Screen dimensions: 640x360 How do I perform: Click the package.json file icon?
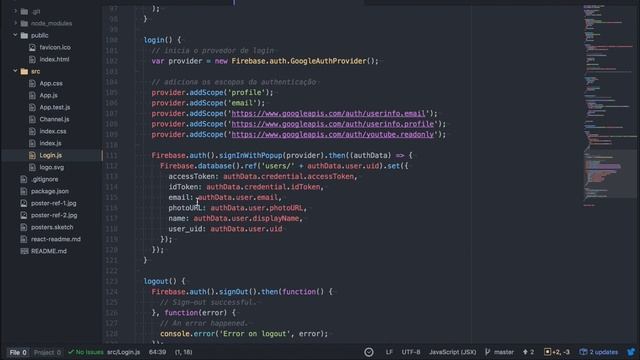point(24,191)
